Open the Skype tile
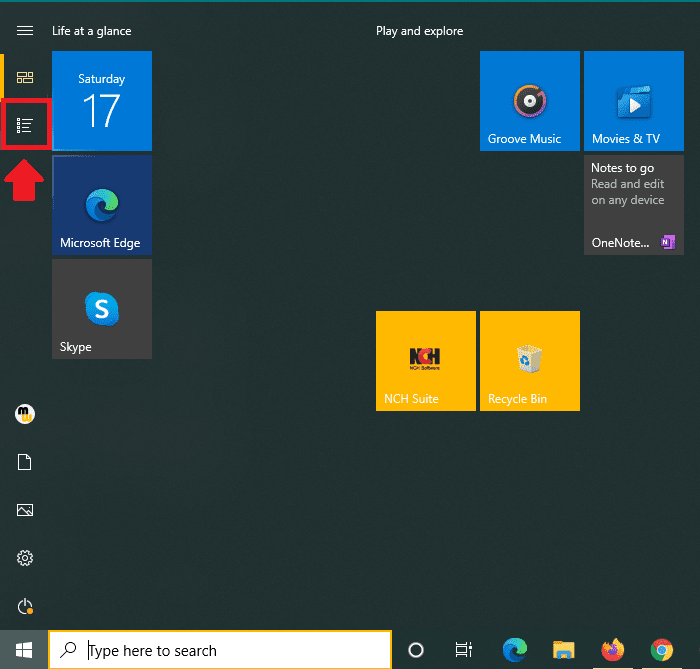 (102, 309)
